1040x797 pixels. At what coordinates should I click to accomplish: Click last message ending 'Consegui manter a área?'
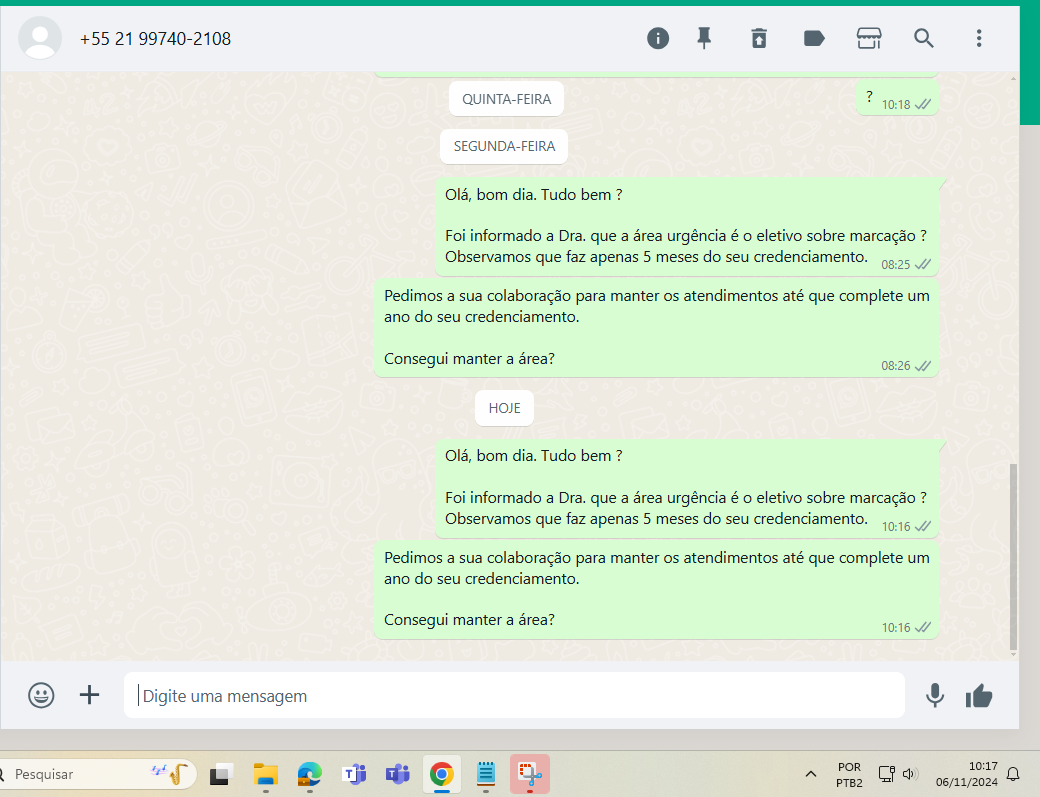(656, 590)
